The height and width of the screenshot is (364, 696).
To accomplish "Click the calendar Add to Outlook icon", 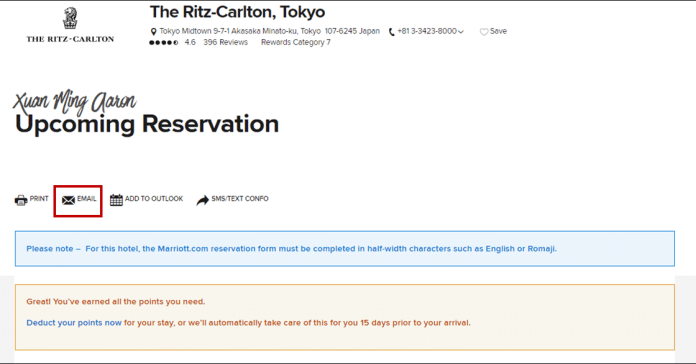I will [x=116, y=200].
